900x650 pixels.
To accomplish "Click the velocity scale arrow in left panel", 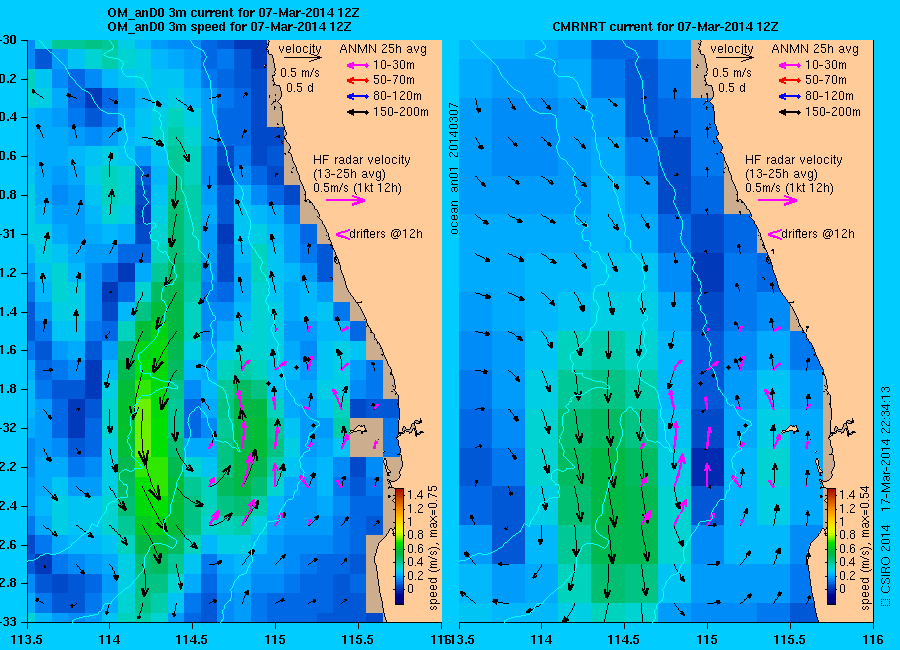I will click(302, 57).
